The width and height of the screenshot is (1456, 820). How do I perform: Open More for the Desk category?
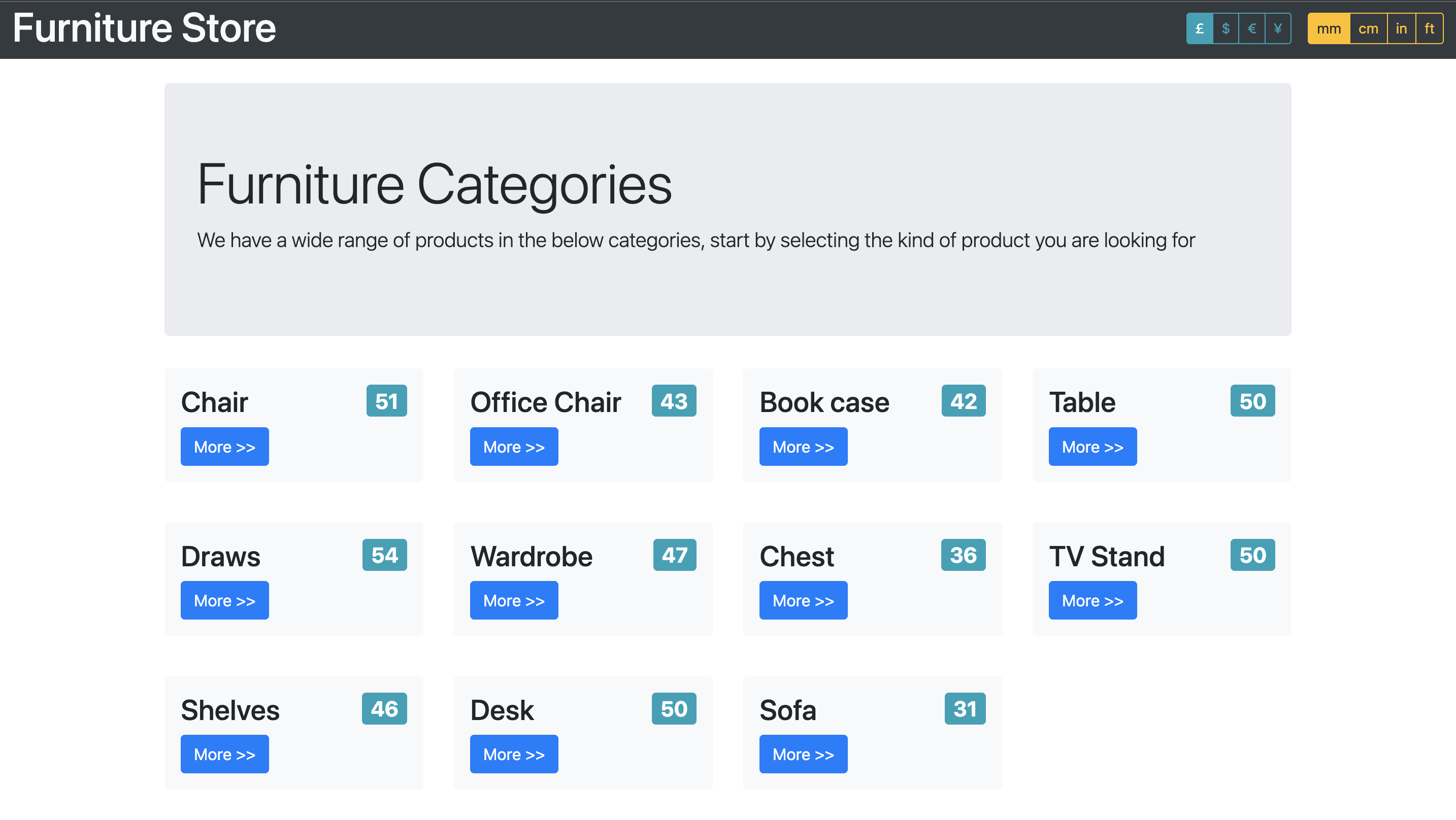[514, 754]
